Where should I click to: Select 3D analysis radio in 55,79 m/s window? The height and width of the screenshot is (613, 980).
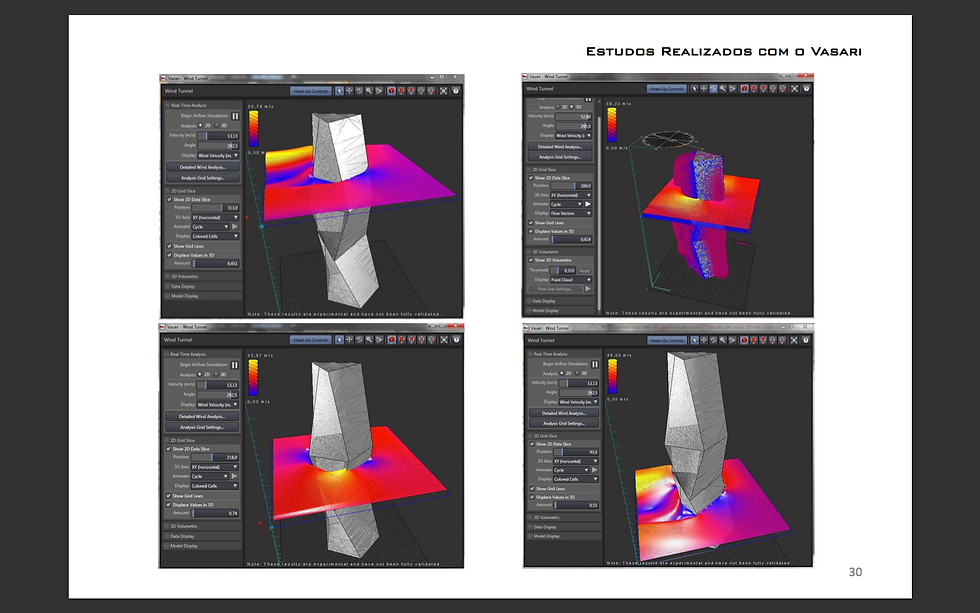[218, 126]
